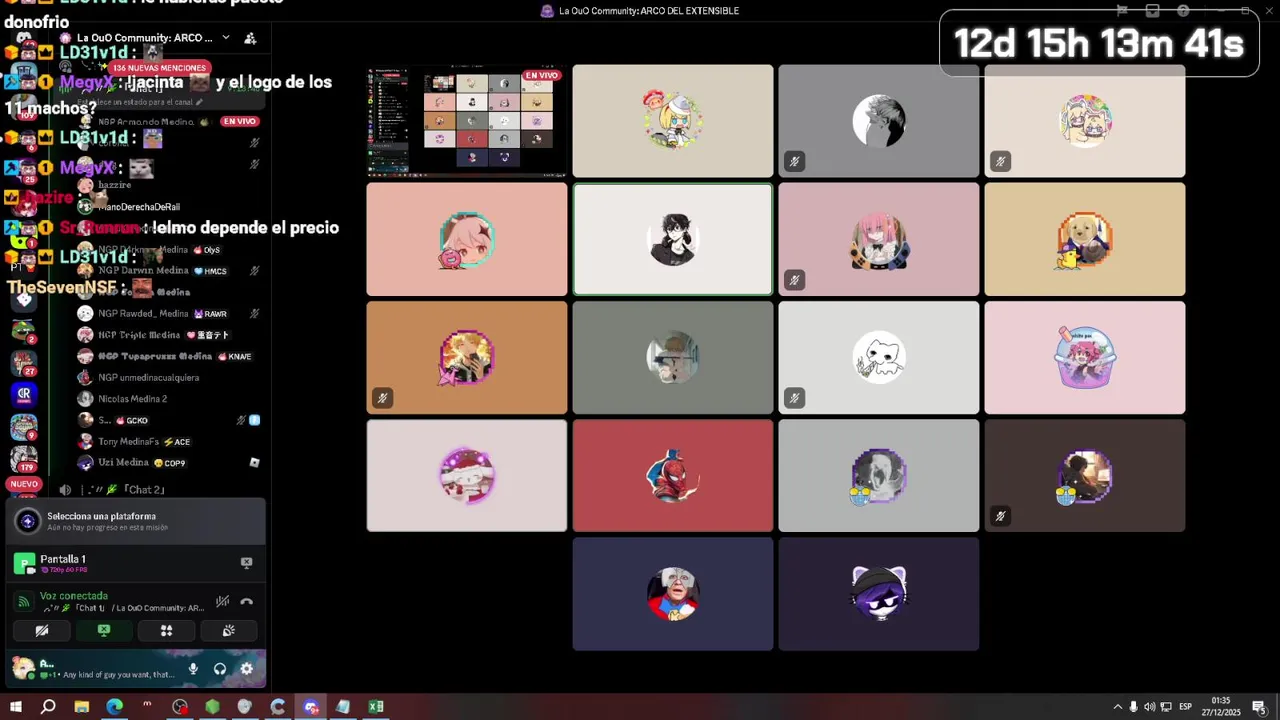
Task: Open File Explorer from taskbar
Action: coord(82,707)
